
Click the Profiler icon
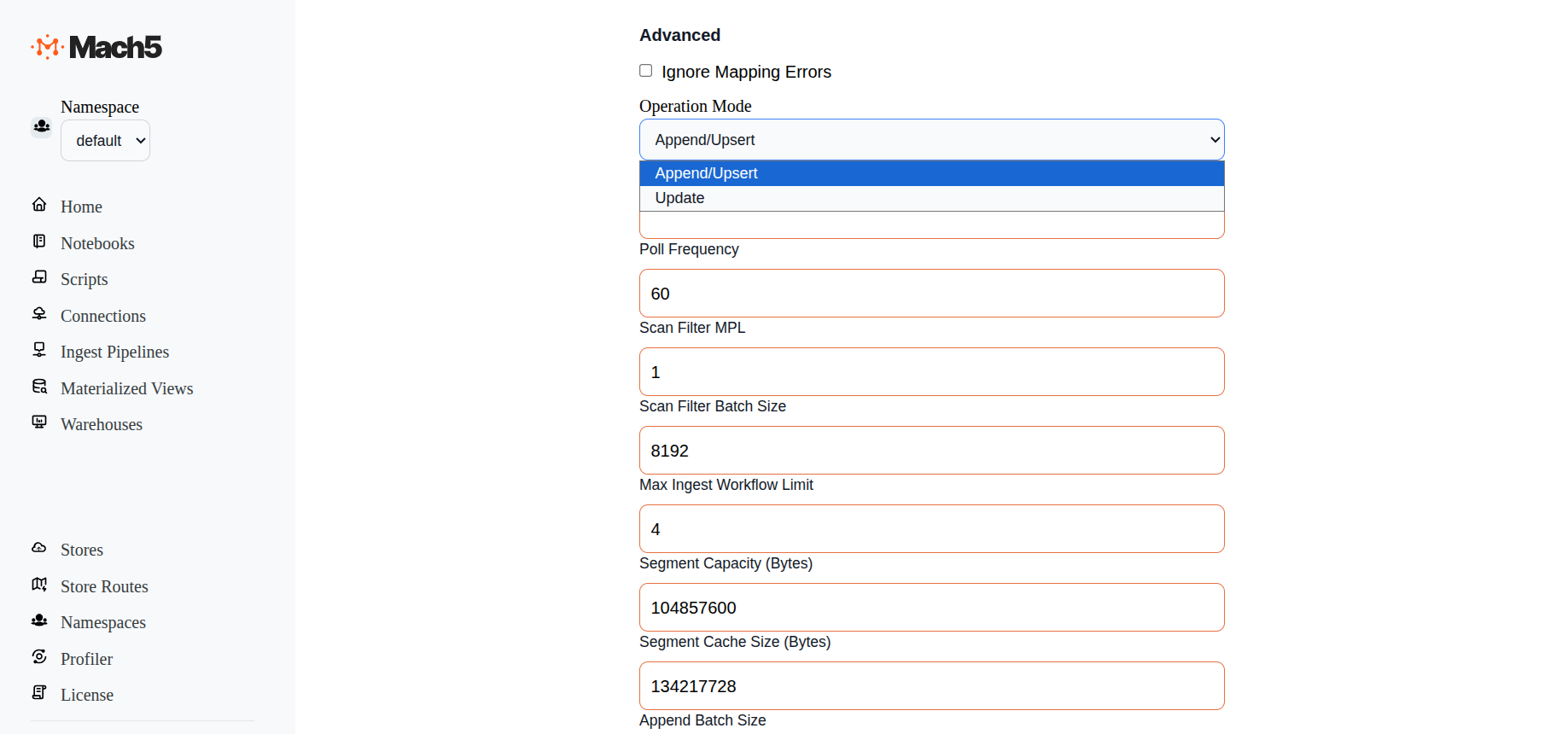pos(39,657)
